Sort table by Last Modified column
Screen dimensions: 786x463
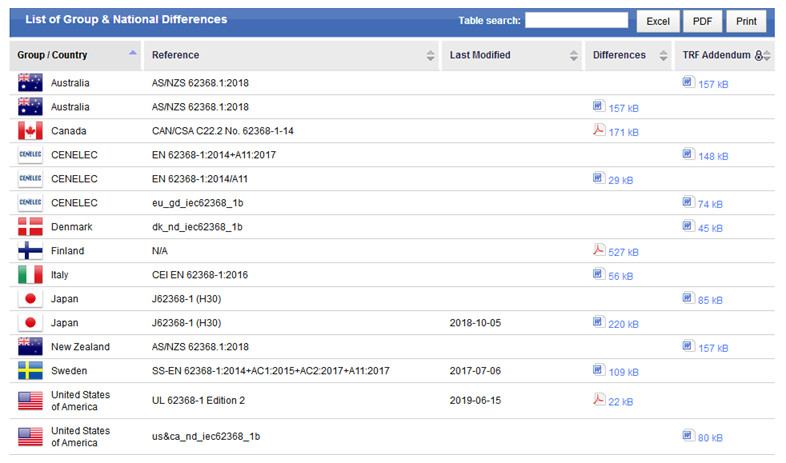(x=512, y=55)
